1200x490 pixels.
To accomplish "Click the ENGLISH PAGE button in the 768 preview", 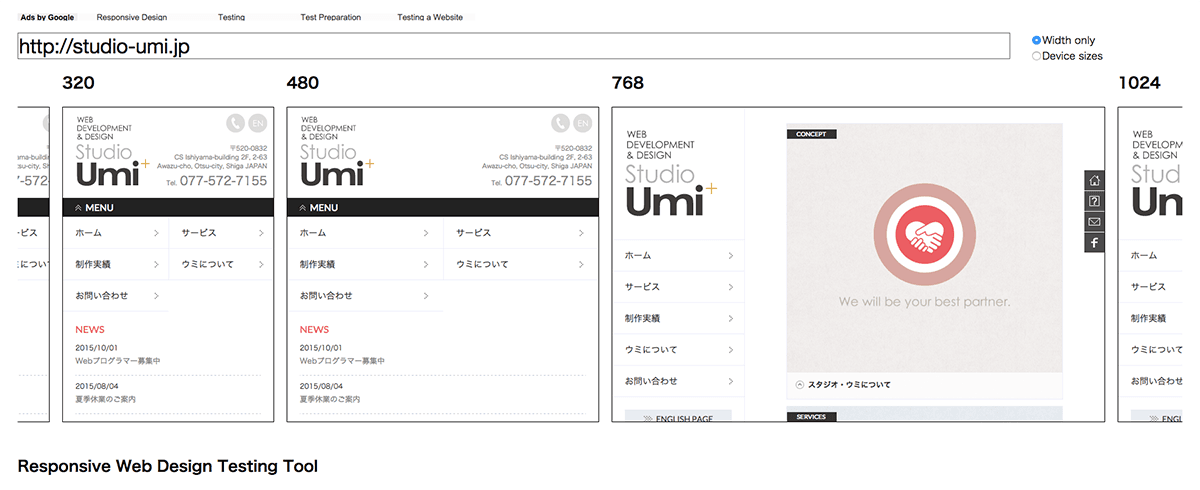I will pyautogui.click(x=678, y=418).
